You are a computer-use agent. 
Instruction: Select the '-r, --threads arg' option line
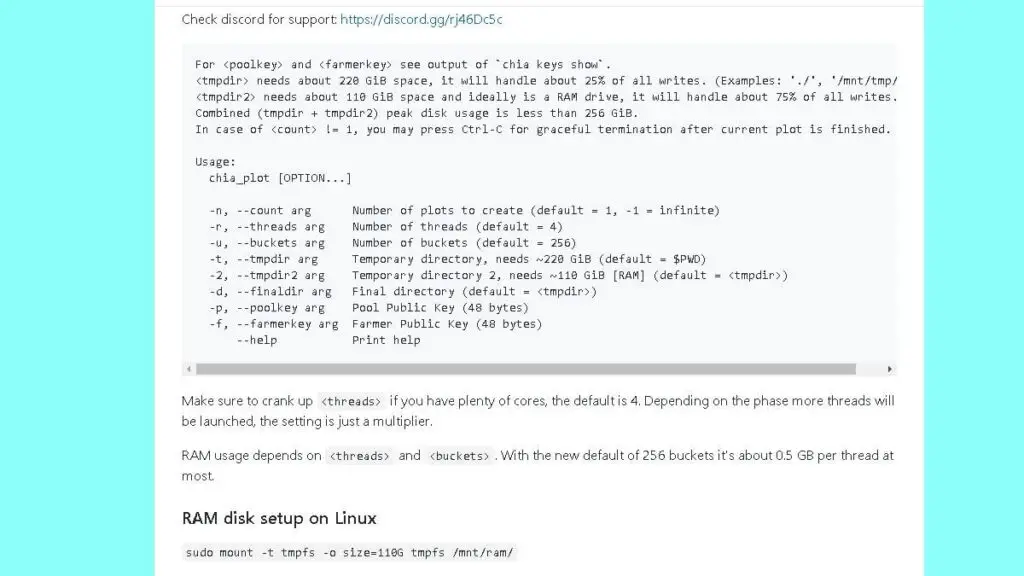coord(400,227)
